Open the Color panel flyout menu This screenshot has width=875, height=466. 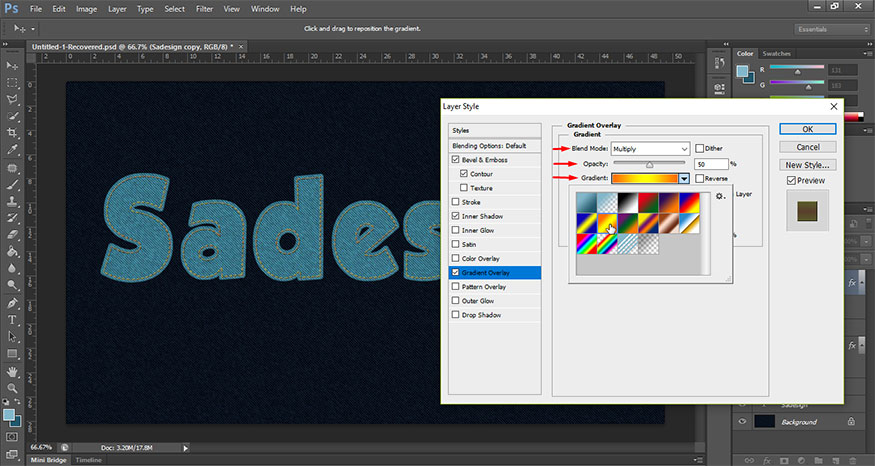[x=868, y=54]
